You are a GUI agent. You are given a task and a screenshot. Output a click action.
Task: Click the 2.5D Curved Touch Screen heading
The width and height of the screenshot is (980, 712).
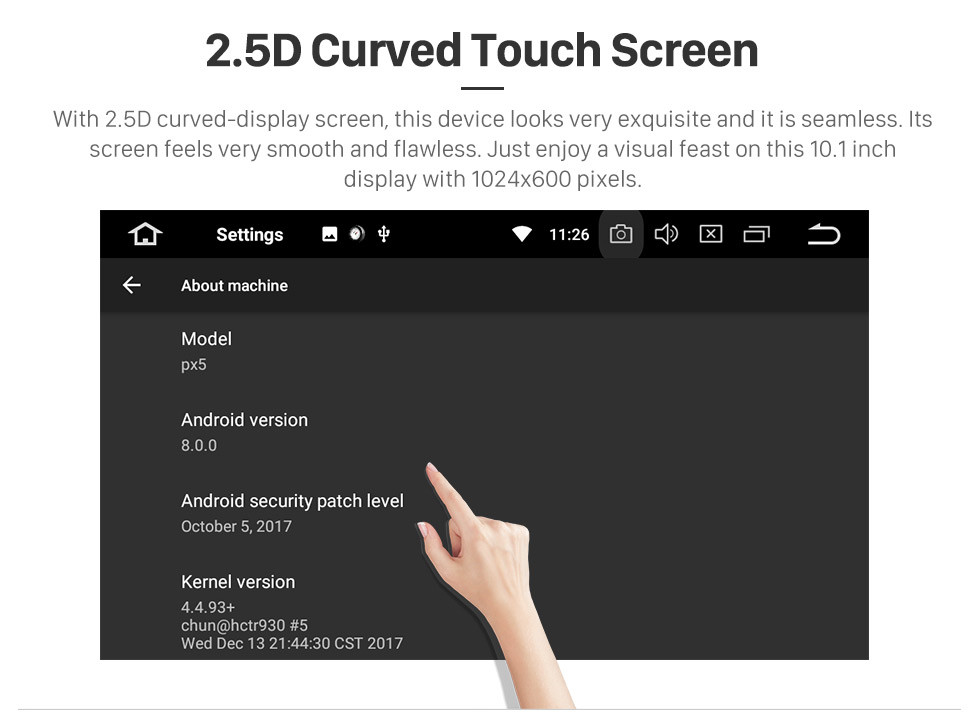pos(482,50)
